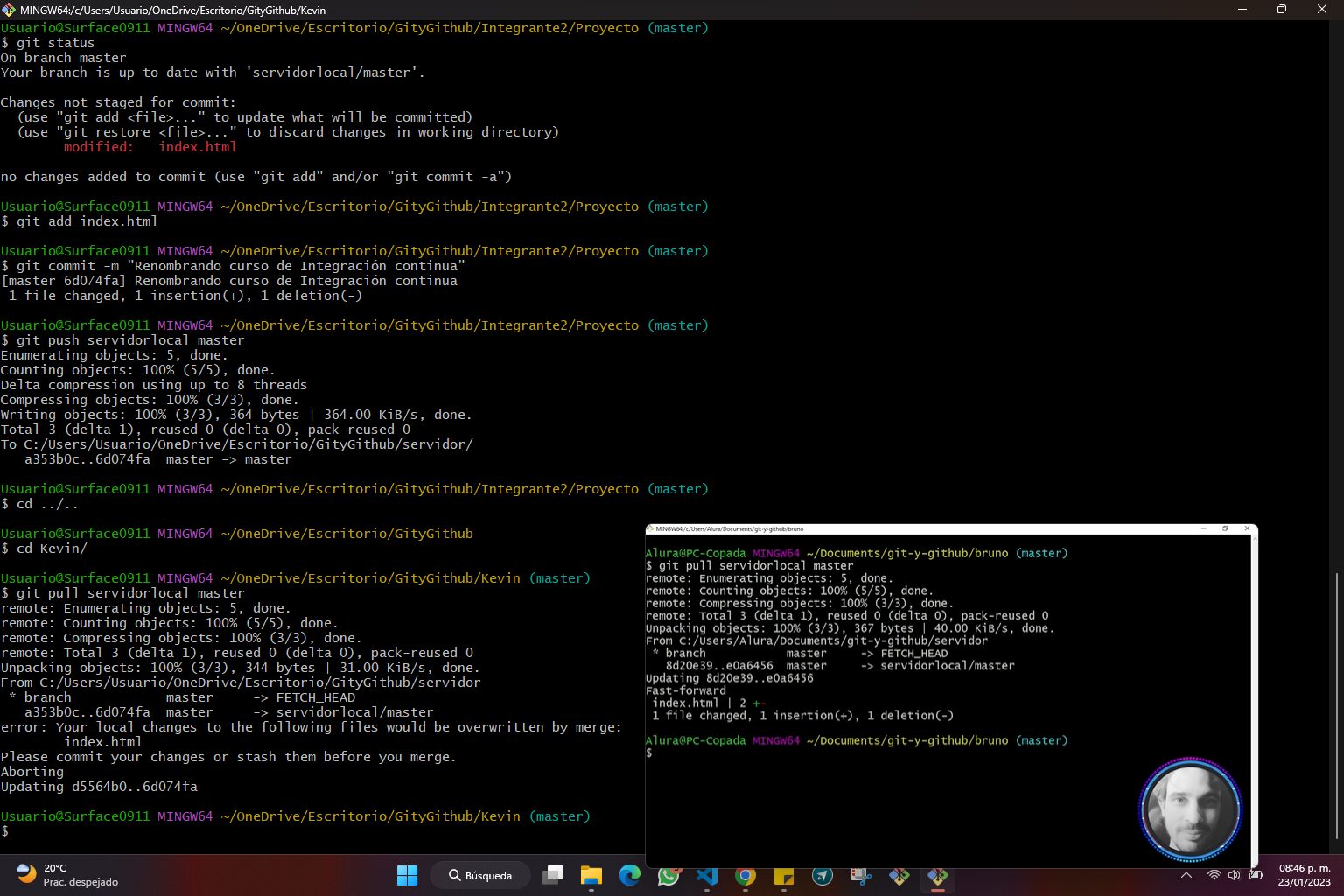Click "index.html | 2 +-" in Alura window
This screenshot has height=896, width=1344.
click(709, 703)
